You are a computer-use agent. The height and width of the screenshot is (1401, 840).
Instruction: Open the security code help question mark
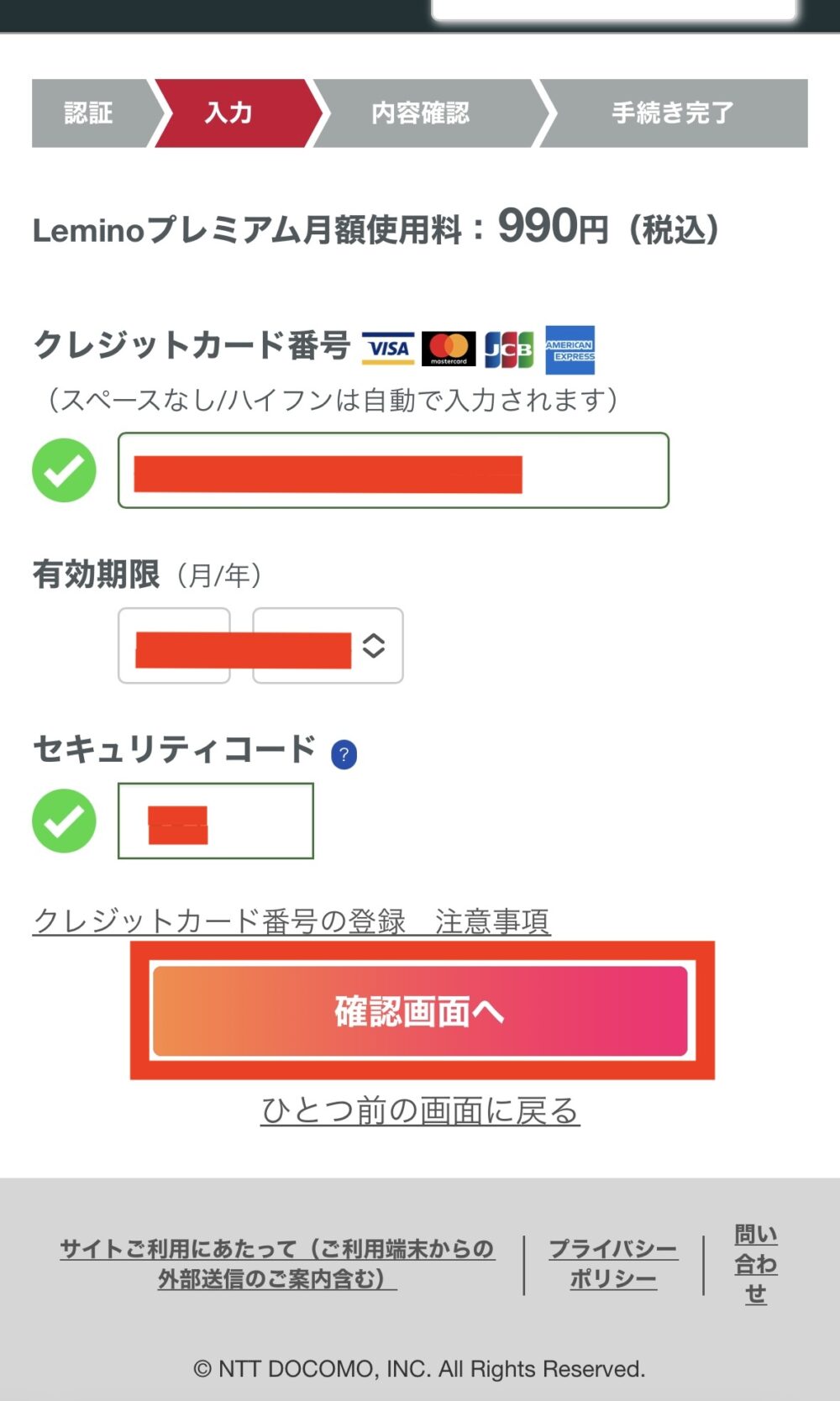344,754
